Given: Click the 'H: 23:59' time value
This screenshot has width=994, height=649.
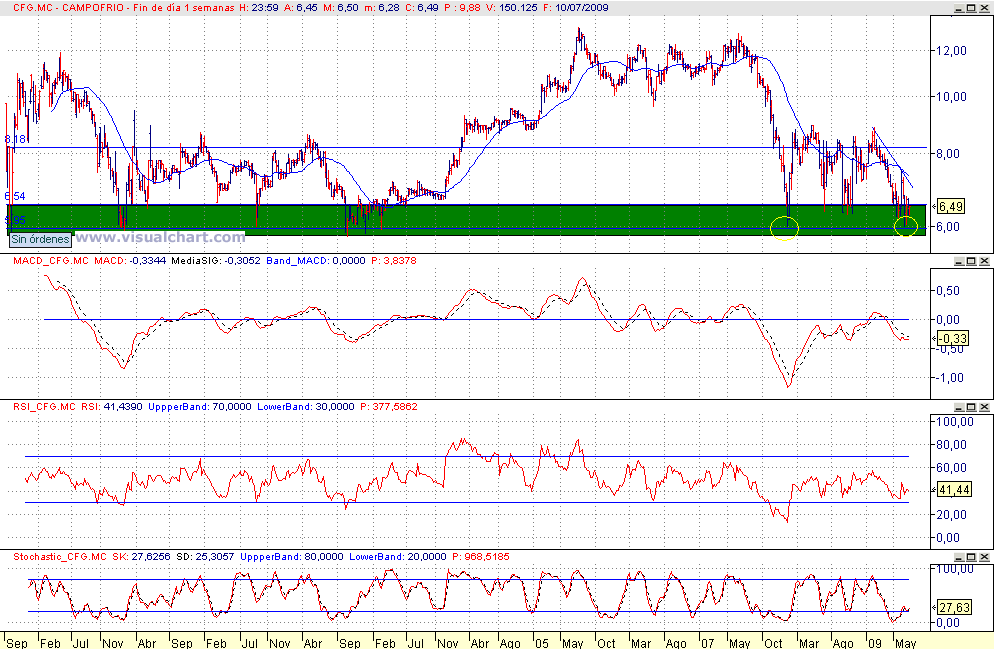Looking at the screenshot, I should 258,8.
